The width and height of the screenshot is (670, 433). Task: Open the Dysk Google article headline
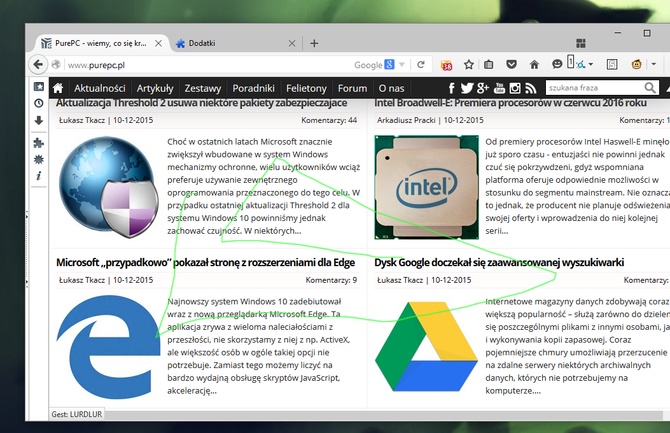click(x=499, y=262)
